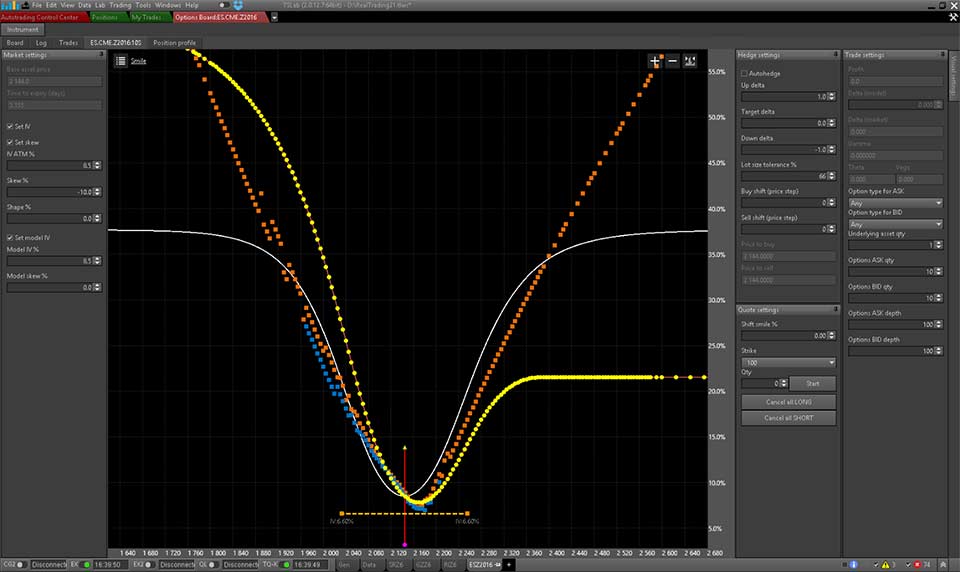Click Cancel all LONG button
The height and width of the screenshot is (572, 960).
pos(789,402)
